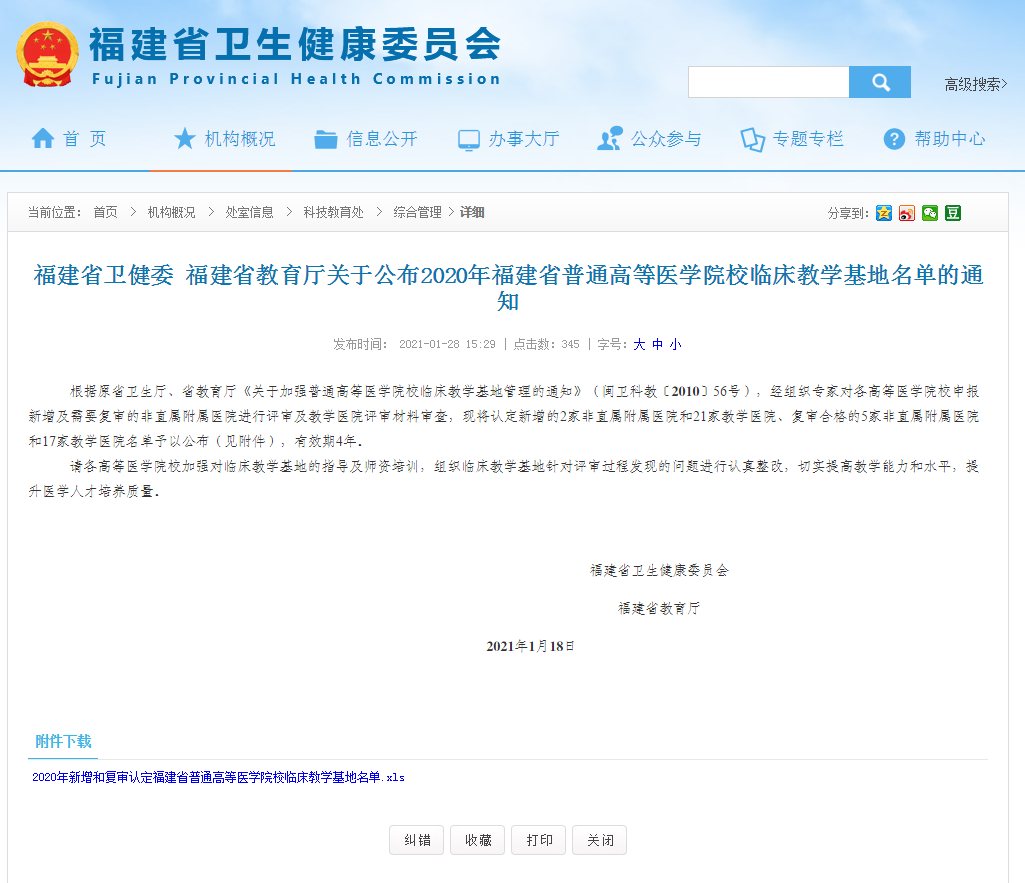Viewport: 1025px width, 883px height.
Task: Open 办事大厅 navigation item
Action: point(508,139)
